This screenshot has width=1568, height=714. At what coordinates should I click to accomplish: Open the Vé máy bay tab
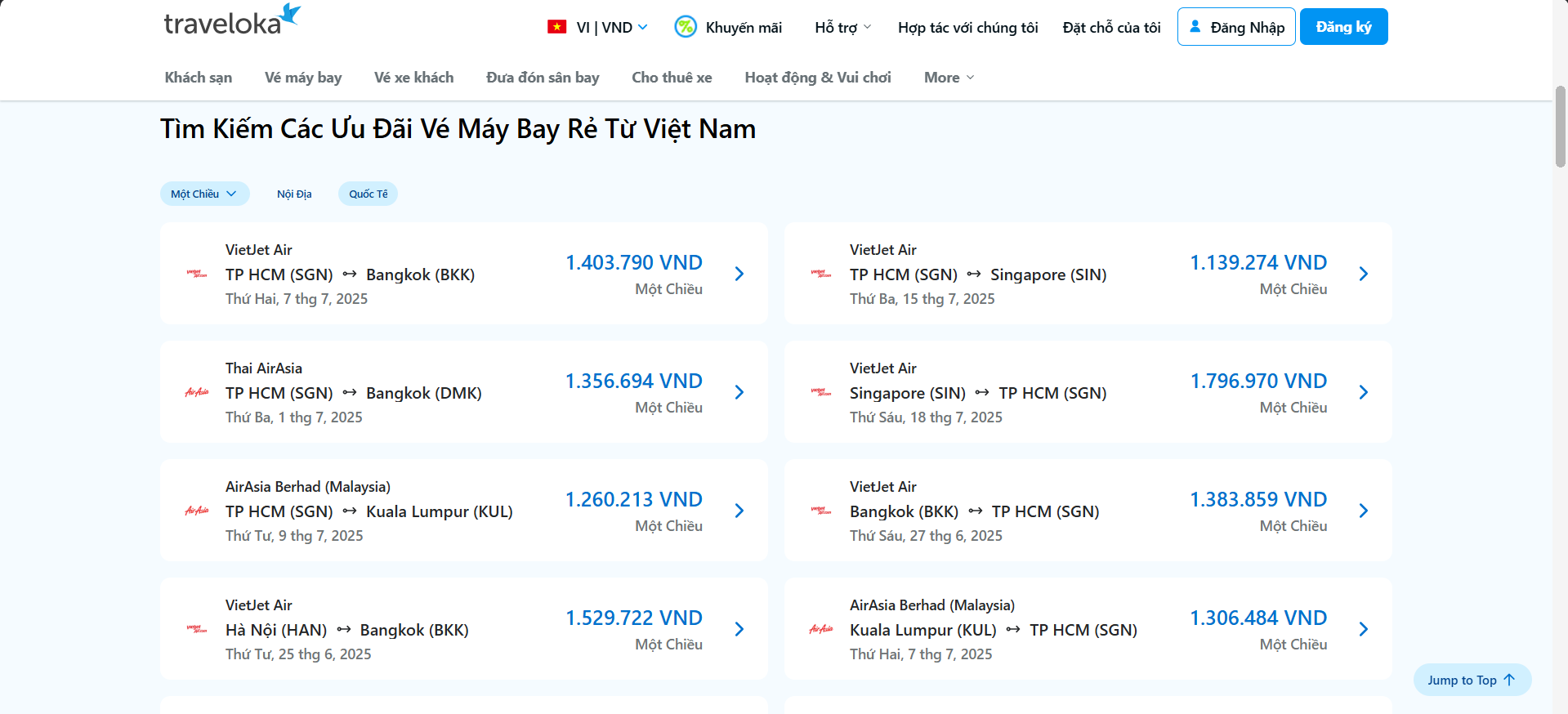click(x=303, y=78)
